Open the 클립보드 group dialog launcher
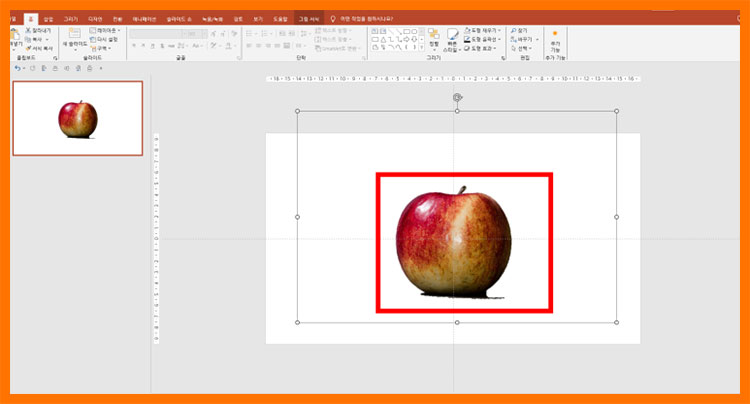Image resolution: width=750 pixels, height=404 pixels. (x=55, y=58)
